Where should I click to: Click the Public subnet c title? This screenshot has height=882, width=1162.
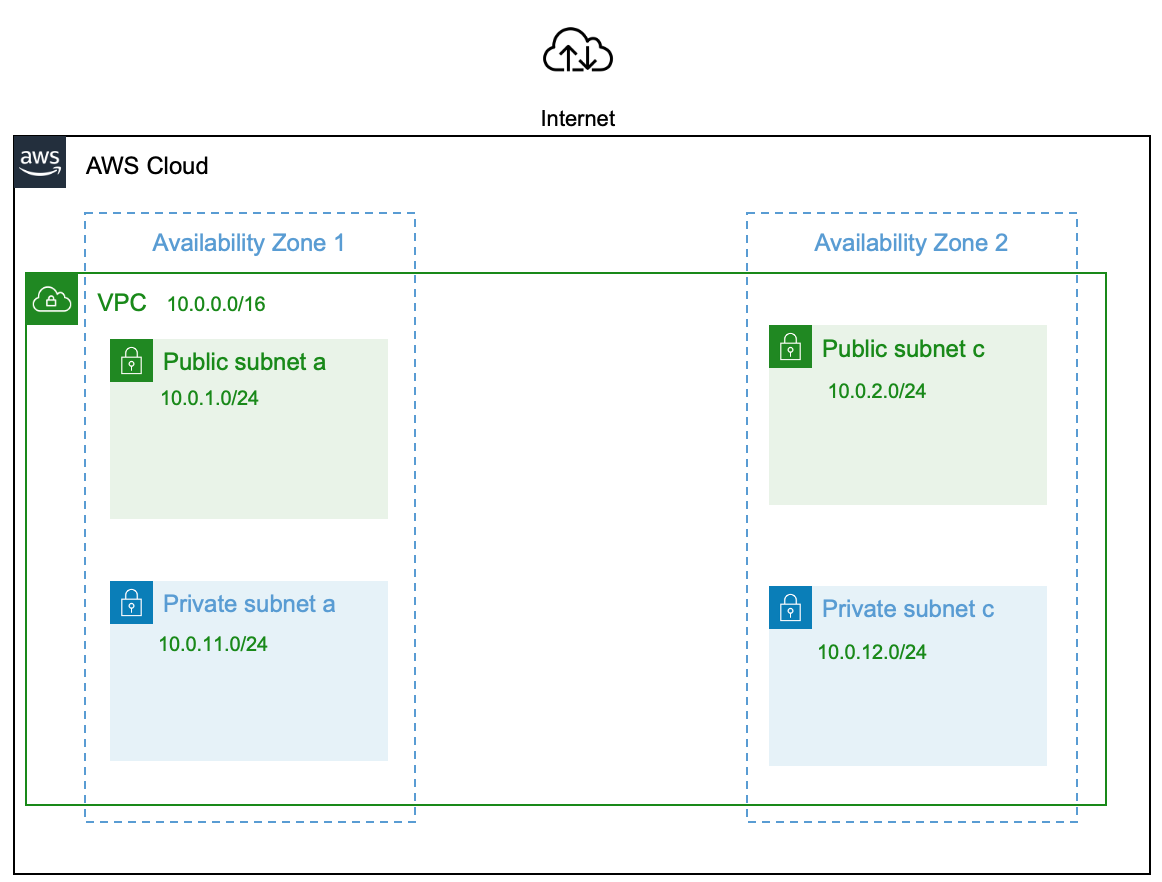point(903,349)
